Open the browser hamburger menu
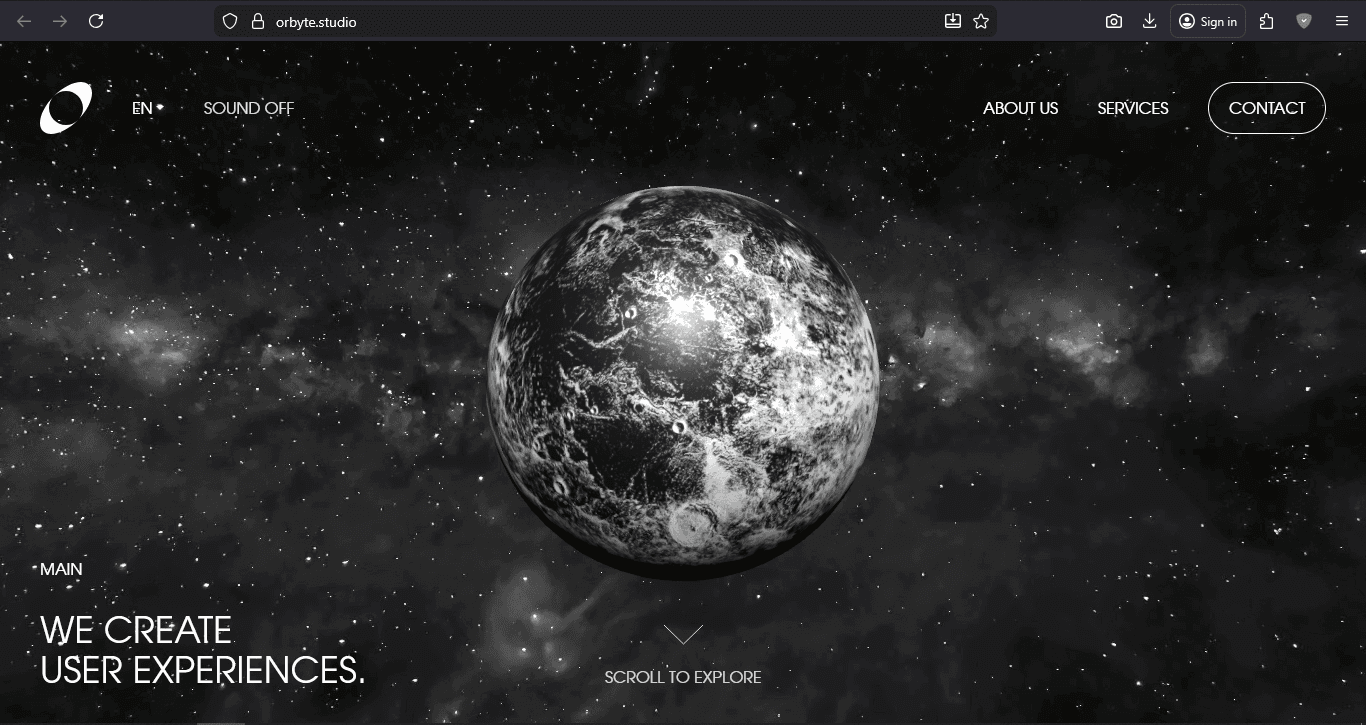This screenshot has height=725, width=1366. pyautogui.click(x=1343, y=21)
